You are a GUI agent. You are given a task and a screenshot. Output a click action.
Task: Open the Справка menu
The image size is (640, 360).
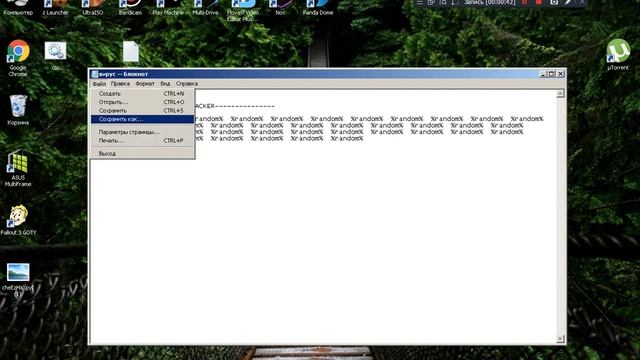coord(187,84)
